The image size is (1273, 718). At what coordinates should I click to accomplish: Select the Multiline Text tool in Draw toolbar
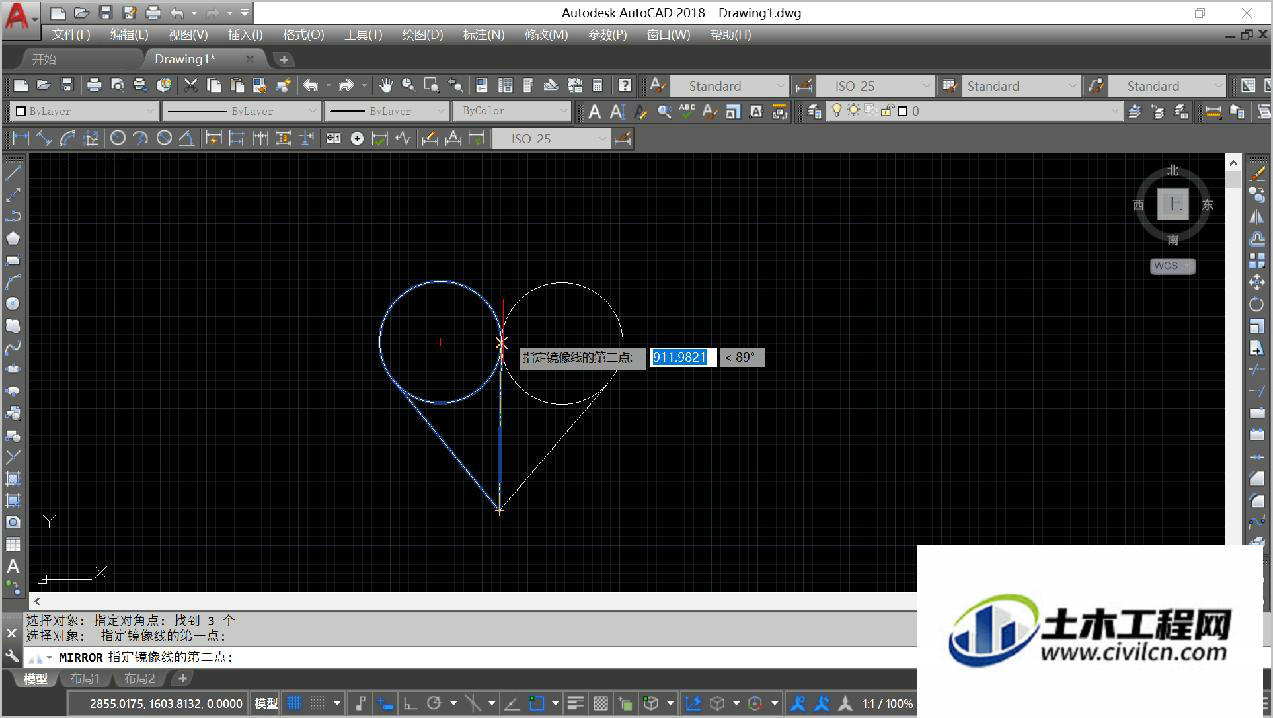tap(13, 567)
